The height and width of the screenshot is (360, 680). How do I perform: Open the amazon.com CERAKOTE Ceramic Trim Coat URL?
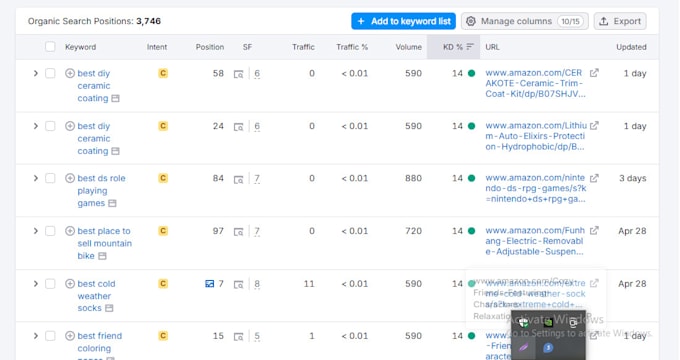(x=536, y=83)
